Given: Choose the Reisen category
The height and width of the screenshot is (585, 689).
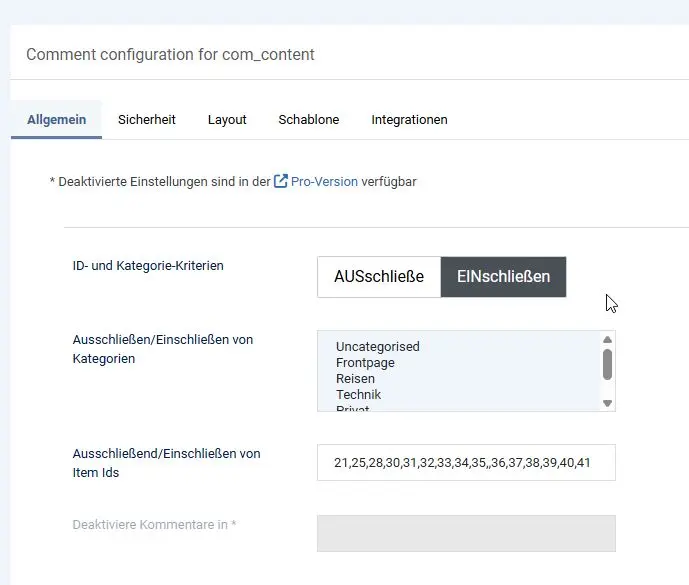Looking at the screenshot, I should coord(355,379).
